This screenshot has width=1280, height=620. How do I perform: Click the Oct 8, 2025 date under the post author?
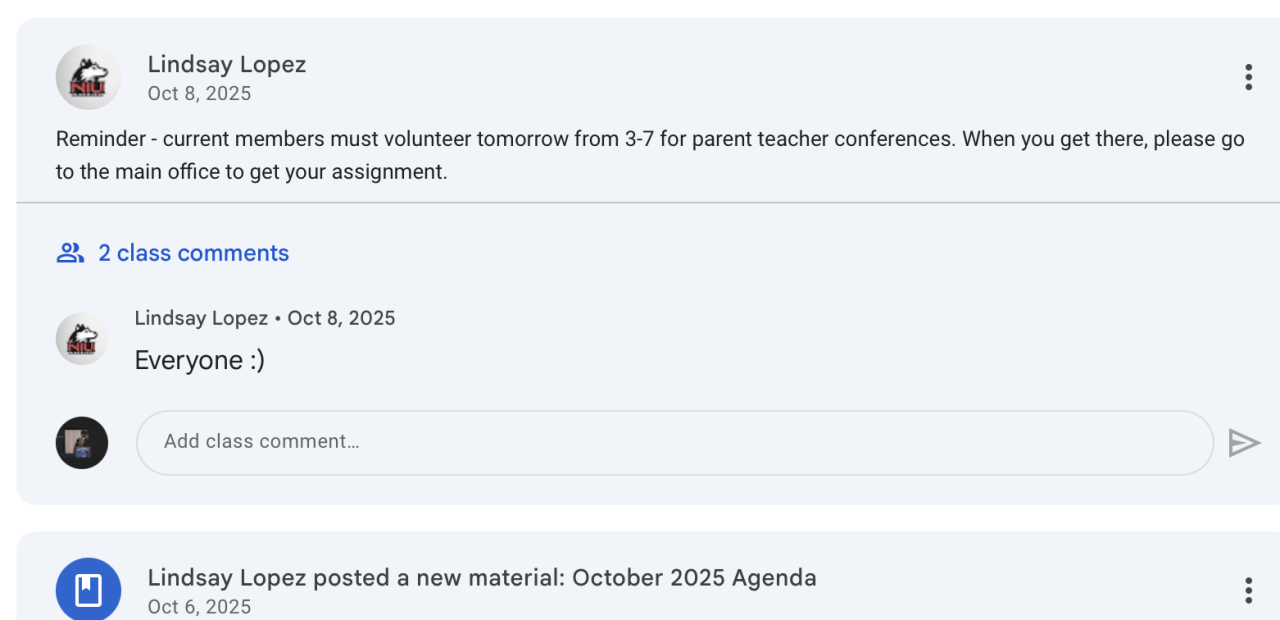(x=199, y=94)
